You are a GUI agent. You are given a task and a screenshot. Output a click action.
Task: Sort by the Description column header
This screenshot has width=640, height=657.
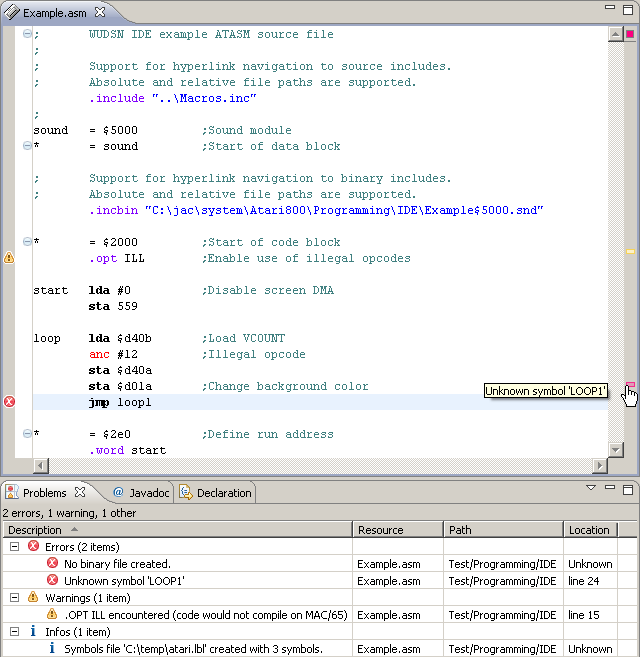(178, 530)
